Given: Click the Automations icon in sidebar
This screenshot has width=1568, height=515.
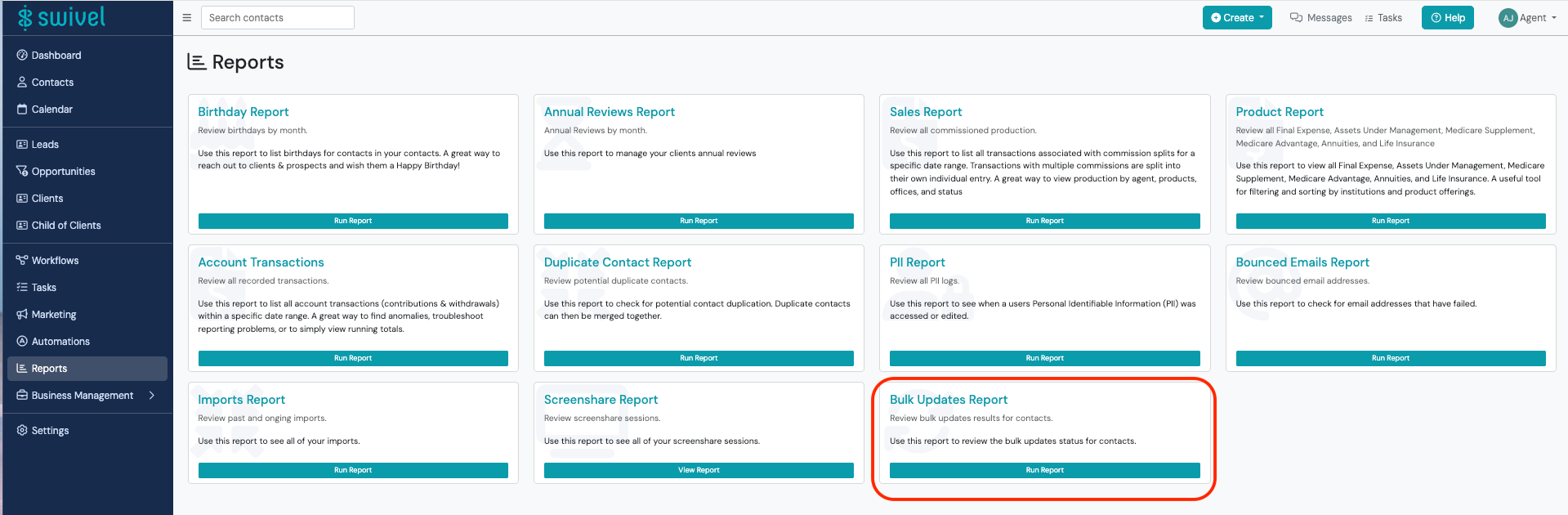Looking at the screenshot, I should click(x=22, y=342).
